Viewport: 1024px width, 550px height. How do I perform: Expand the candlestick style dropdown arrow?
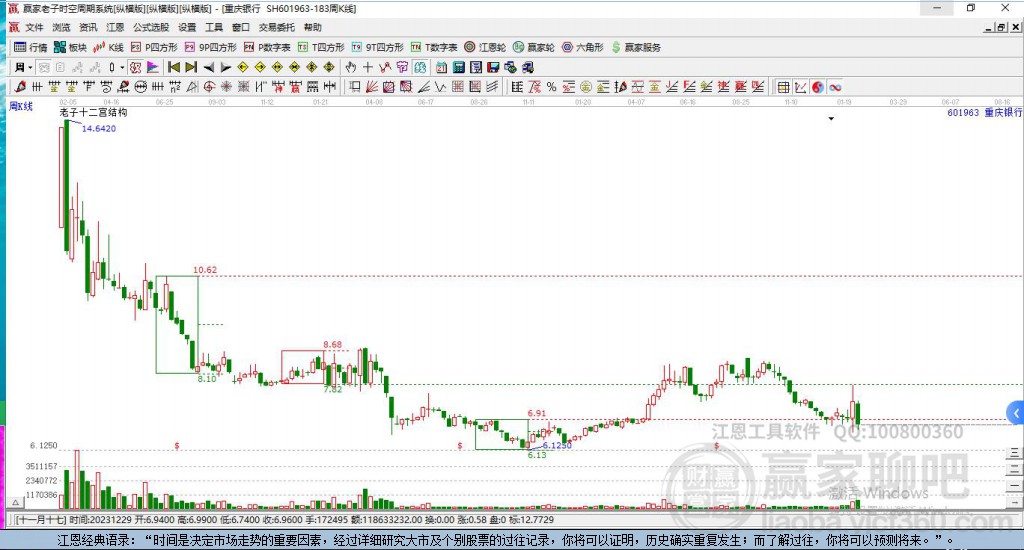click(x=122, y=67)
